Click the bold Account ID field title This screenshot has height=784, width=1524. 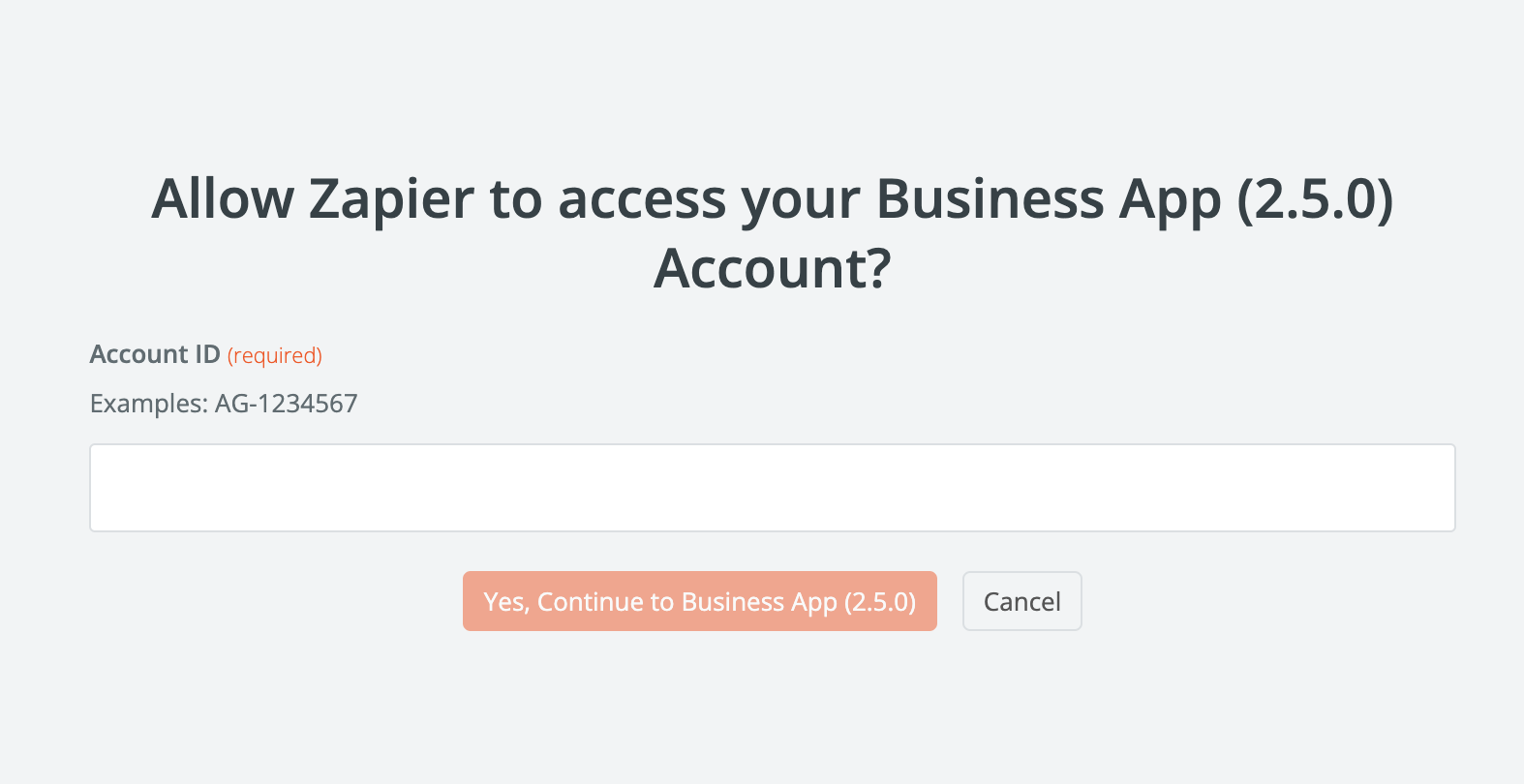(x=155, y=354)
